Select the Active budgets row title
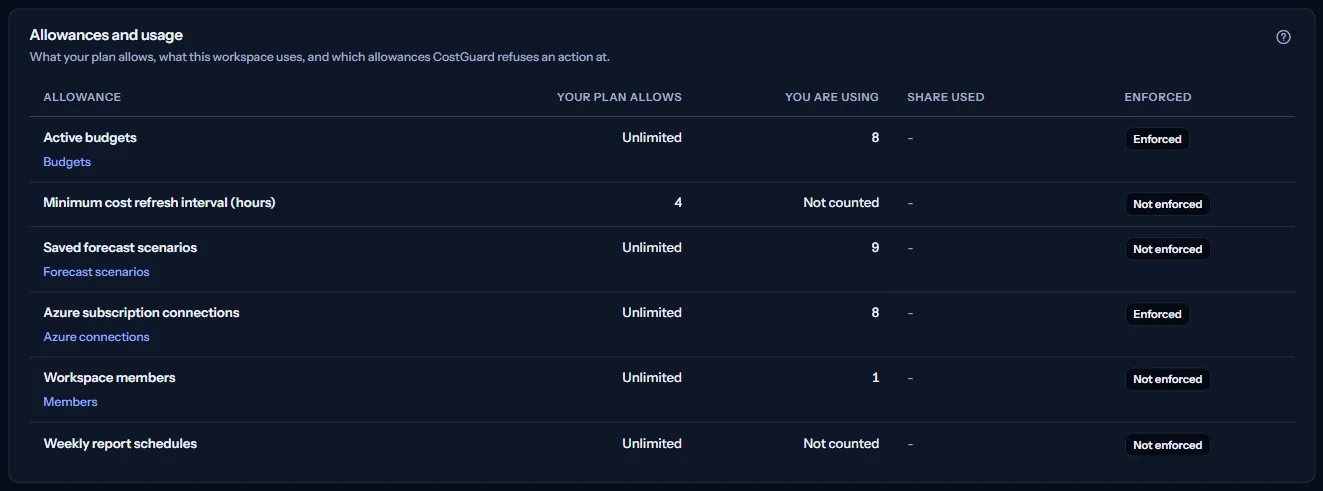Viewport: 1323px width, 491px height. pos(90,138)
